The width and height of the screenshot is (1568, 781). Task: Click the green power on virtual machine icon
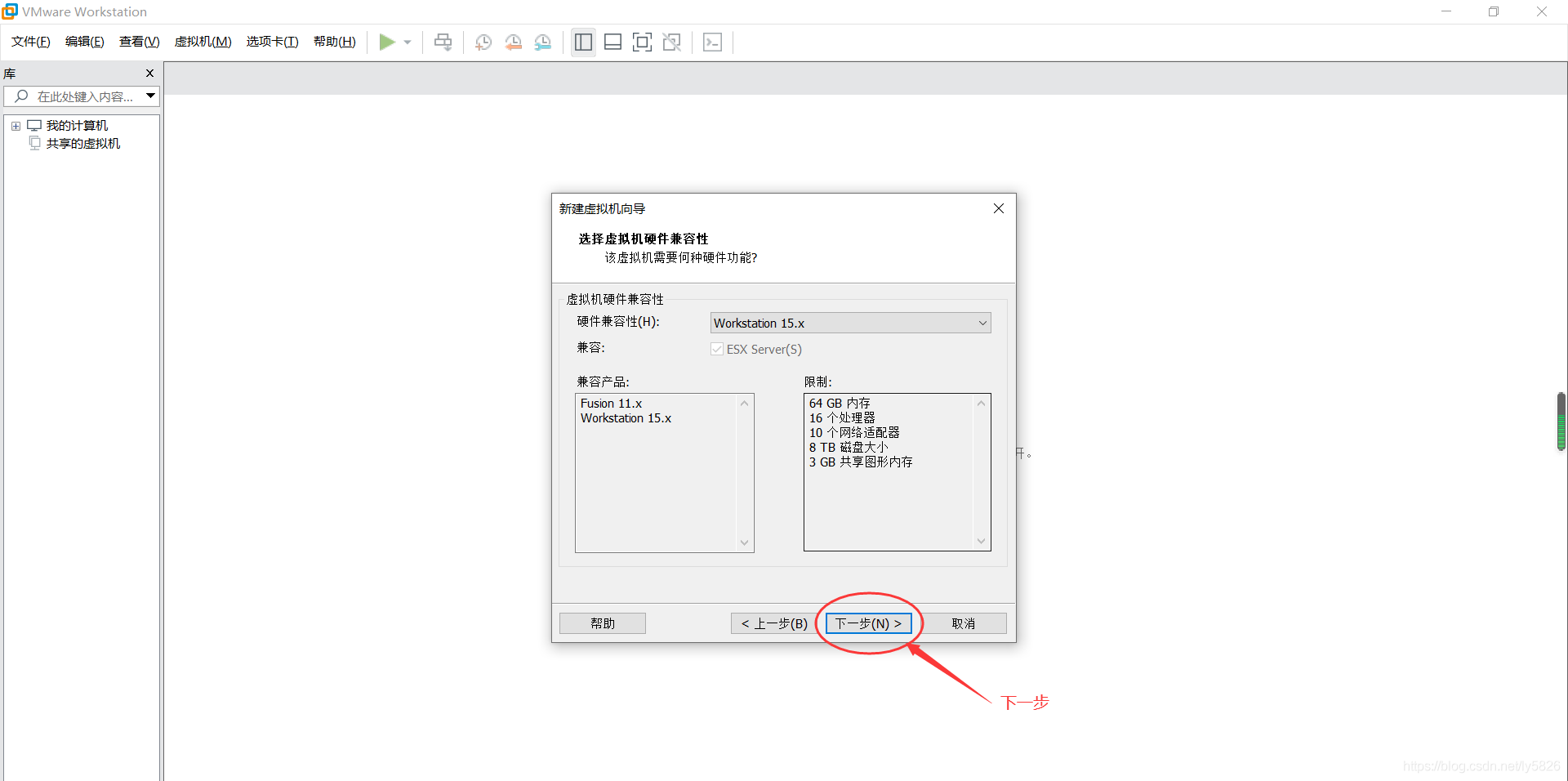click(x=387, y=42)
